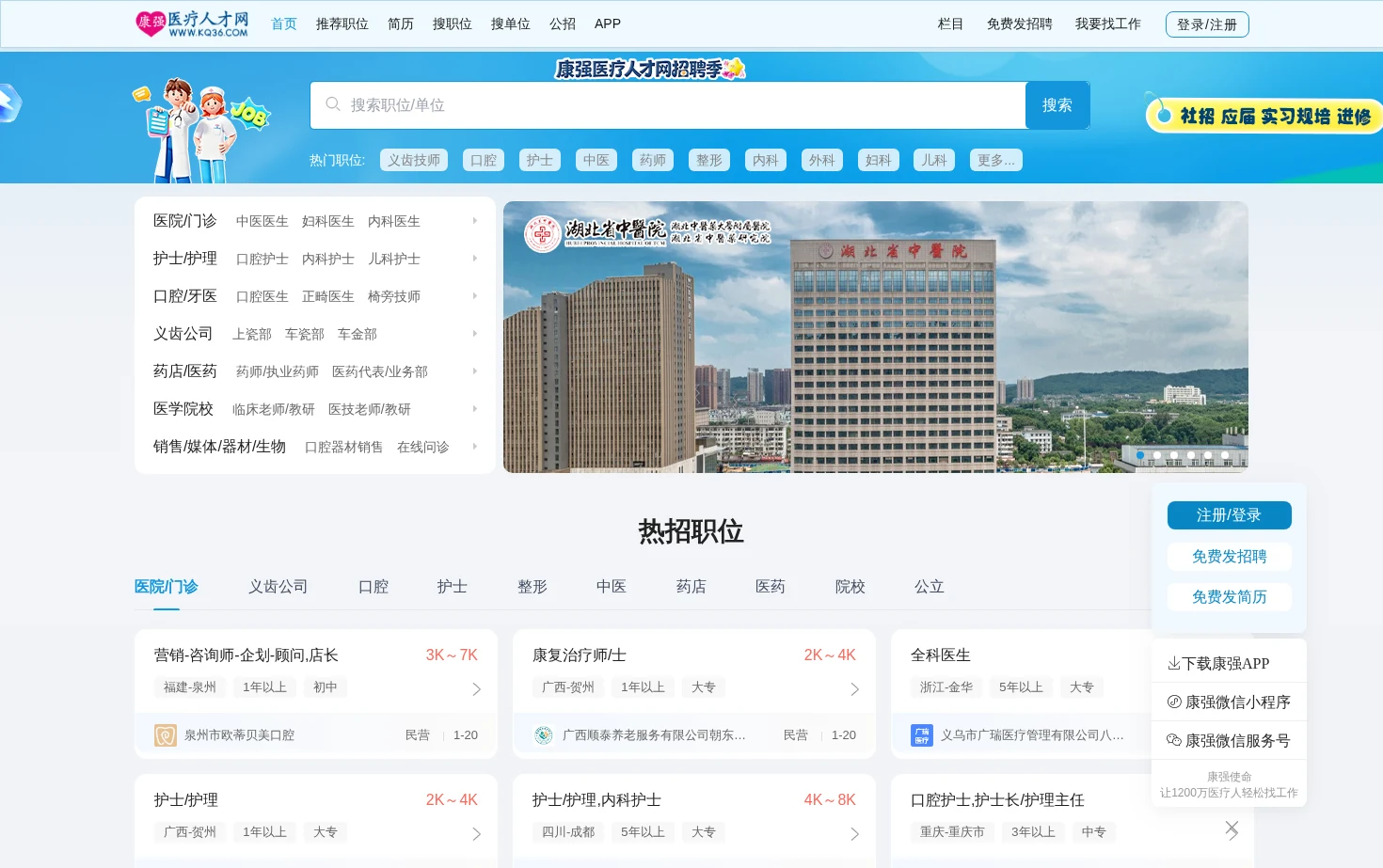Focus the 搜索职位/单位 search field
This screenshot has height=868, width=1383.
[668, 105]
